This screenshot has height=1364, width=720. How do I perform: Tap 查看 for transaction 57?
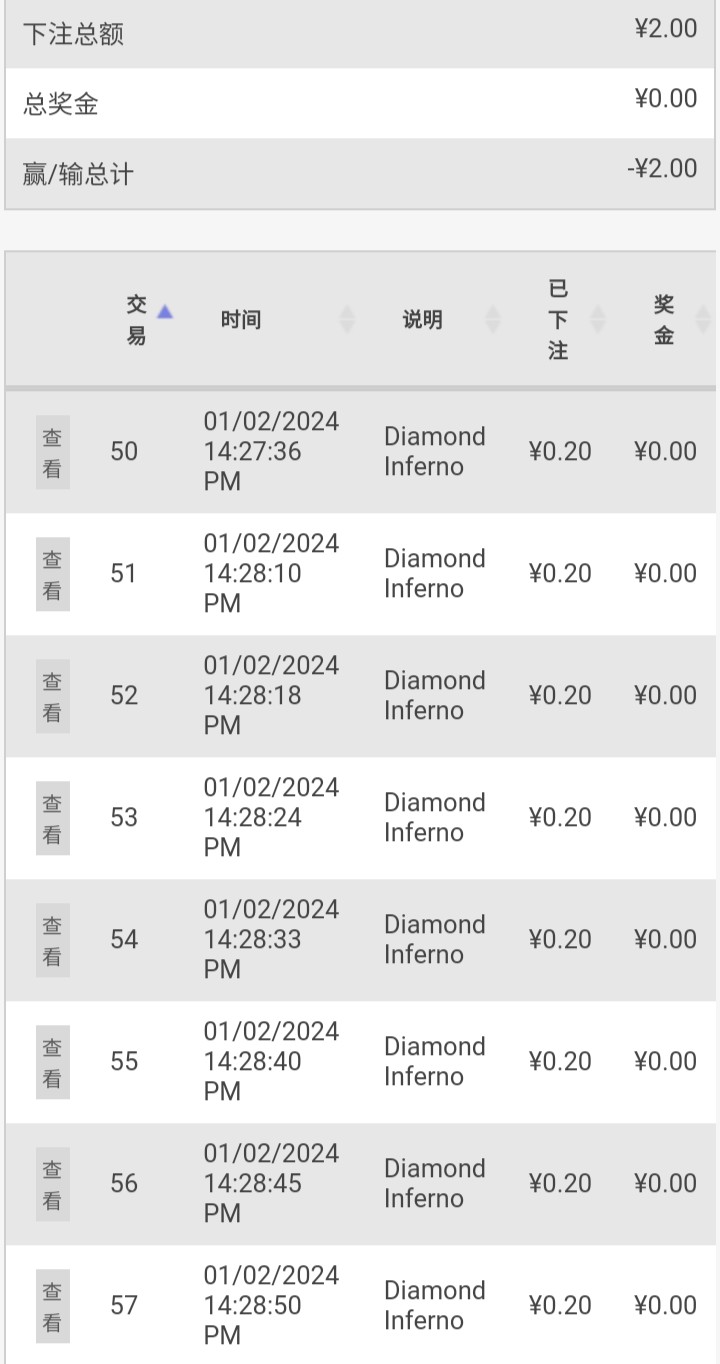(x=52, y=1307)
